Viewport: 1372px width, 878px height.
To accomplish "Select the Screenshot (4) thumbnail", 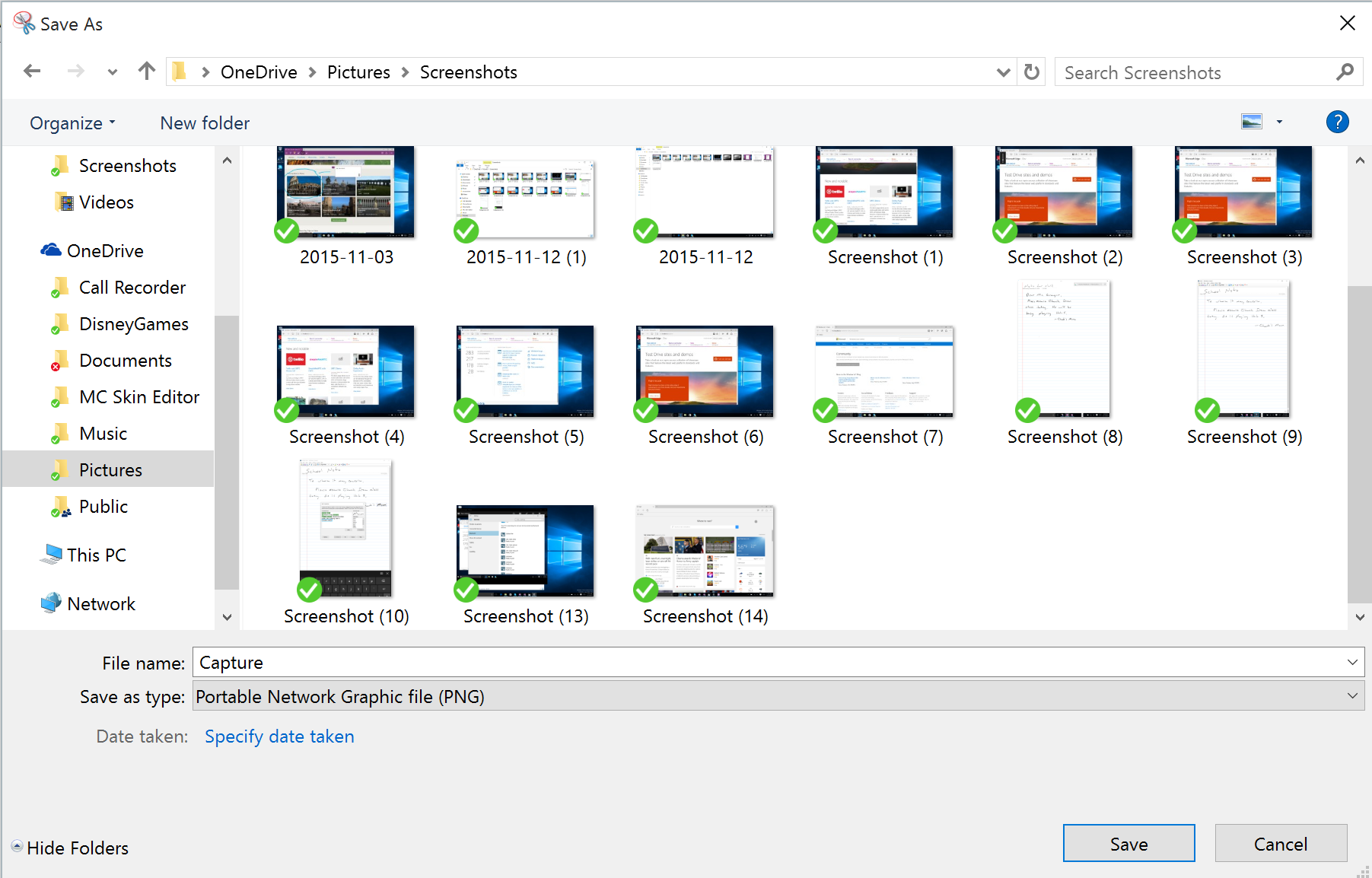I will tap(345, 371).
